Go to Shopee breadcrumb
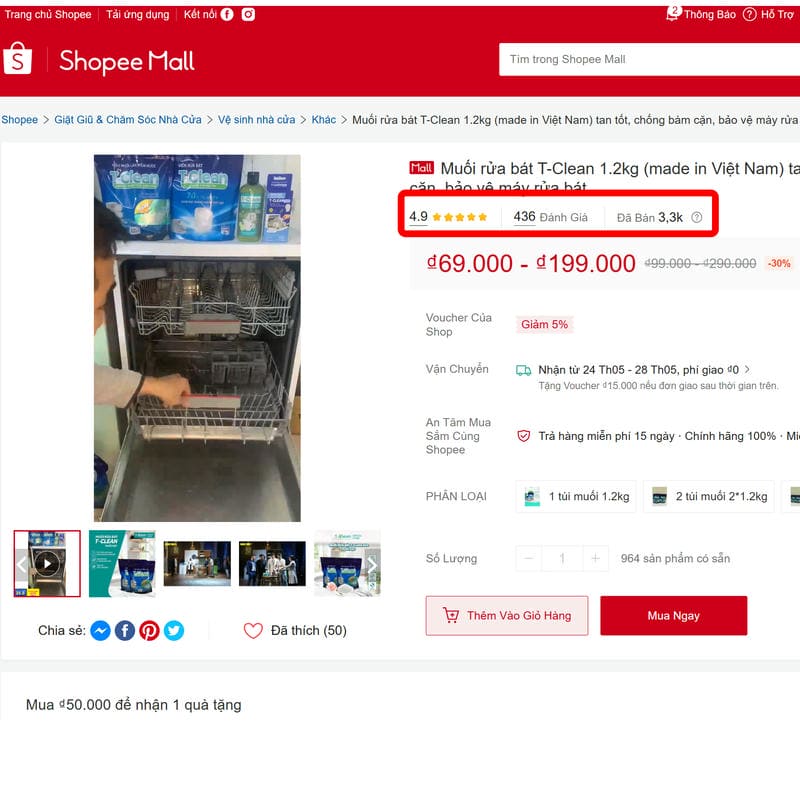 pyautogui.click(x=19, y=119)
